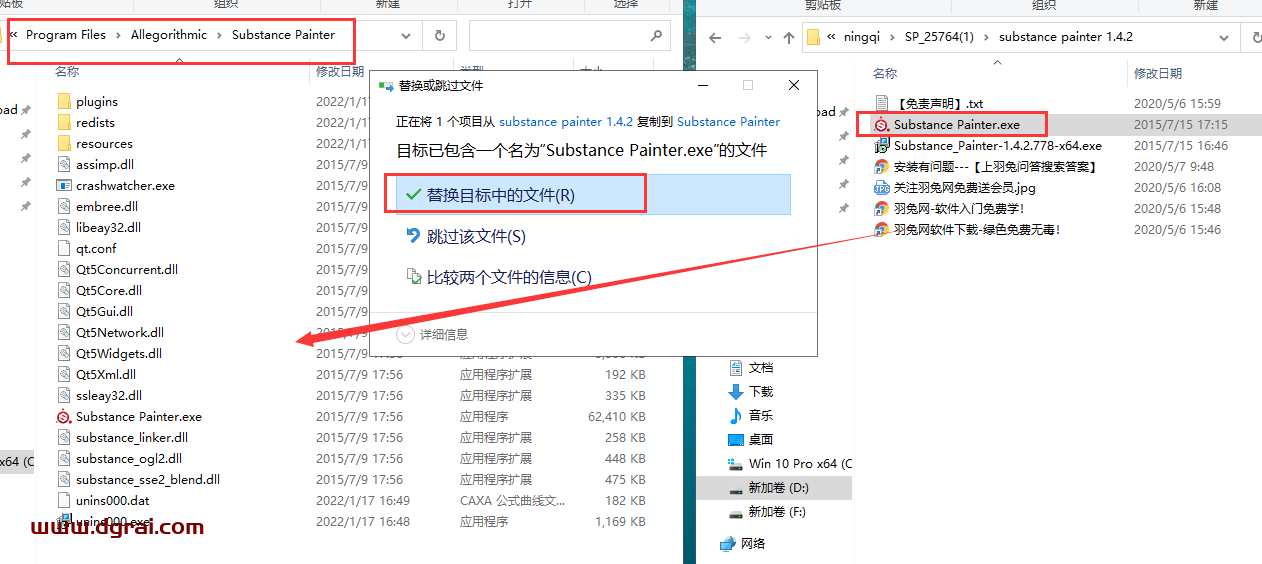Select assimp.dll file icon
The image size is (1262, 564).
click(x=65, y=164)
